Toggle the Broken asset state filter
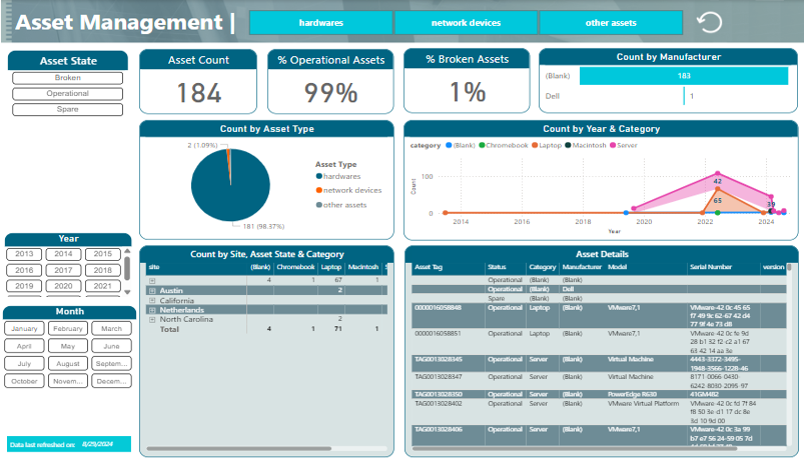 pos(68,78)
